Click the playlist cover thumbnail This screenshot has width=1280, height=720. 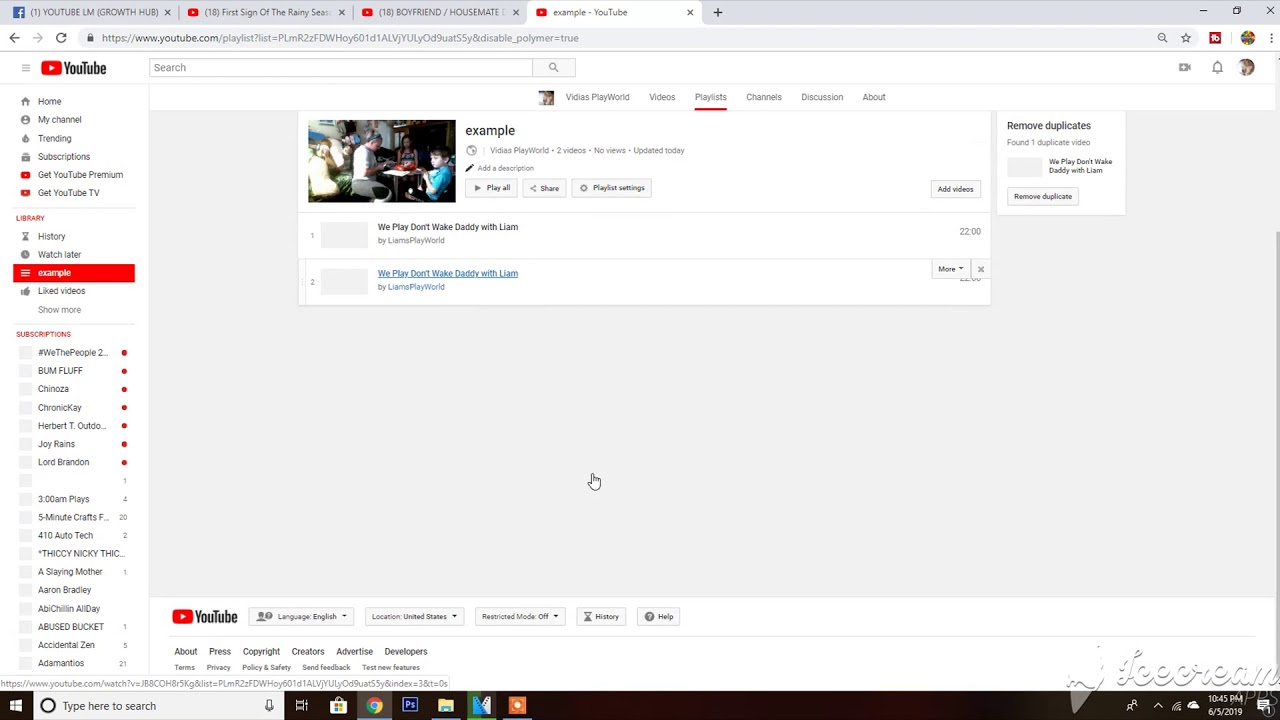381,161
